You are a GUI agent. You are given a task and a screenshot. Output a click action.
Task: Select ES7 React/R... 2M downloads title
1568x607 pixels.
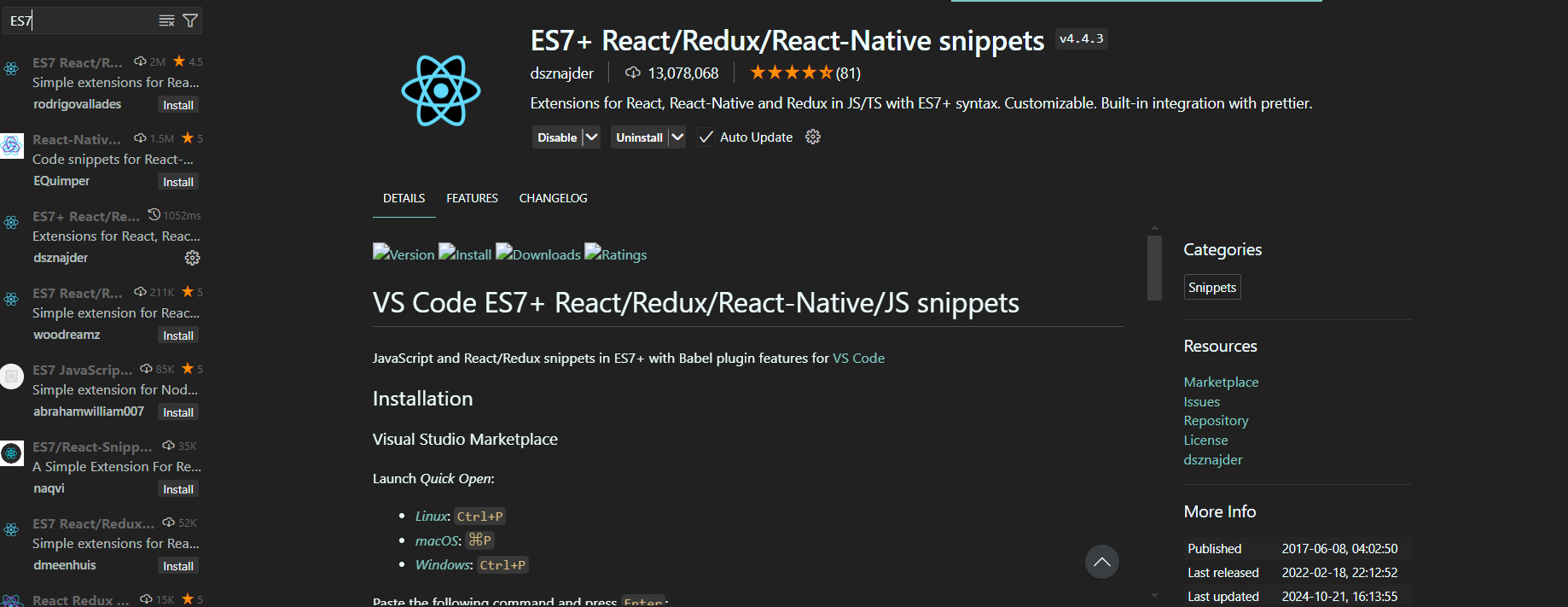coord(78,62)
